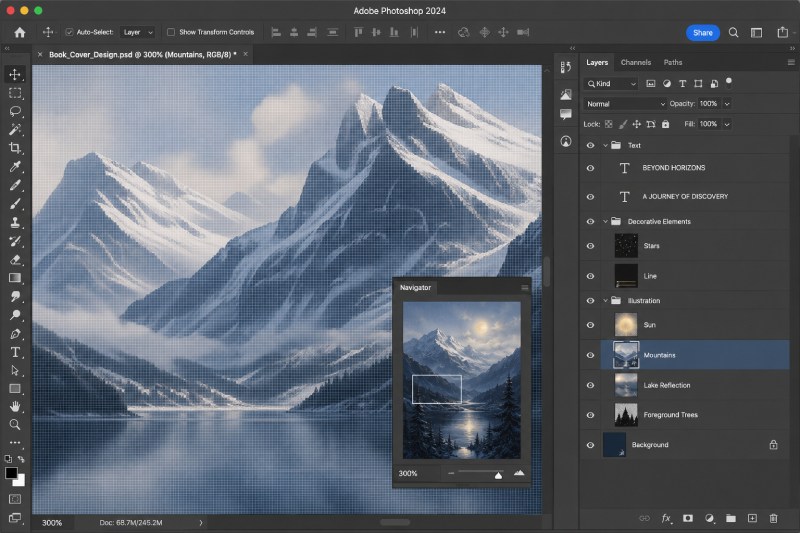Select the Rectangular Marquee tool
800x533 pixels.
tap(15, 93)
